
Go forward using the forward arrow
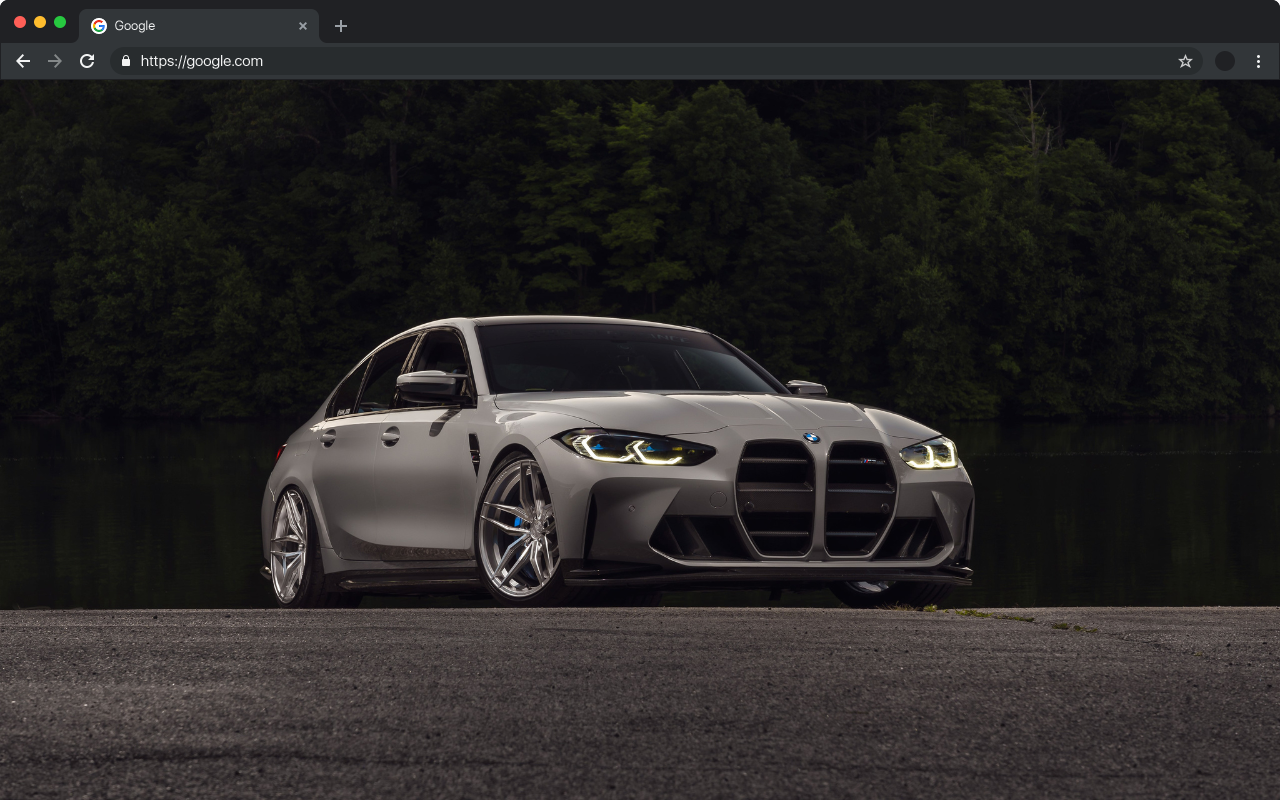pos(55,61)
